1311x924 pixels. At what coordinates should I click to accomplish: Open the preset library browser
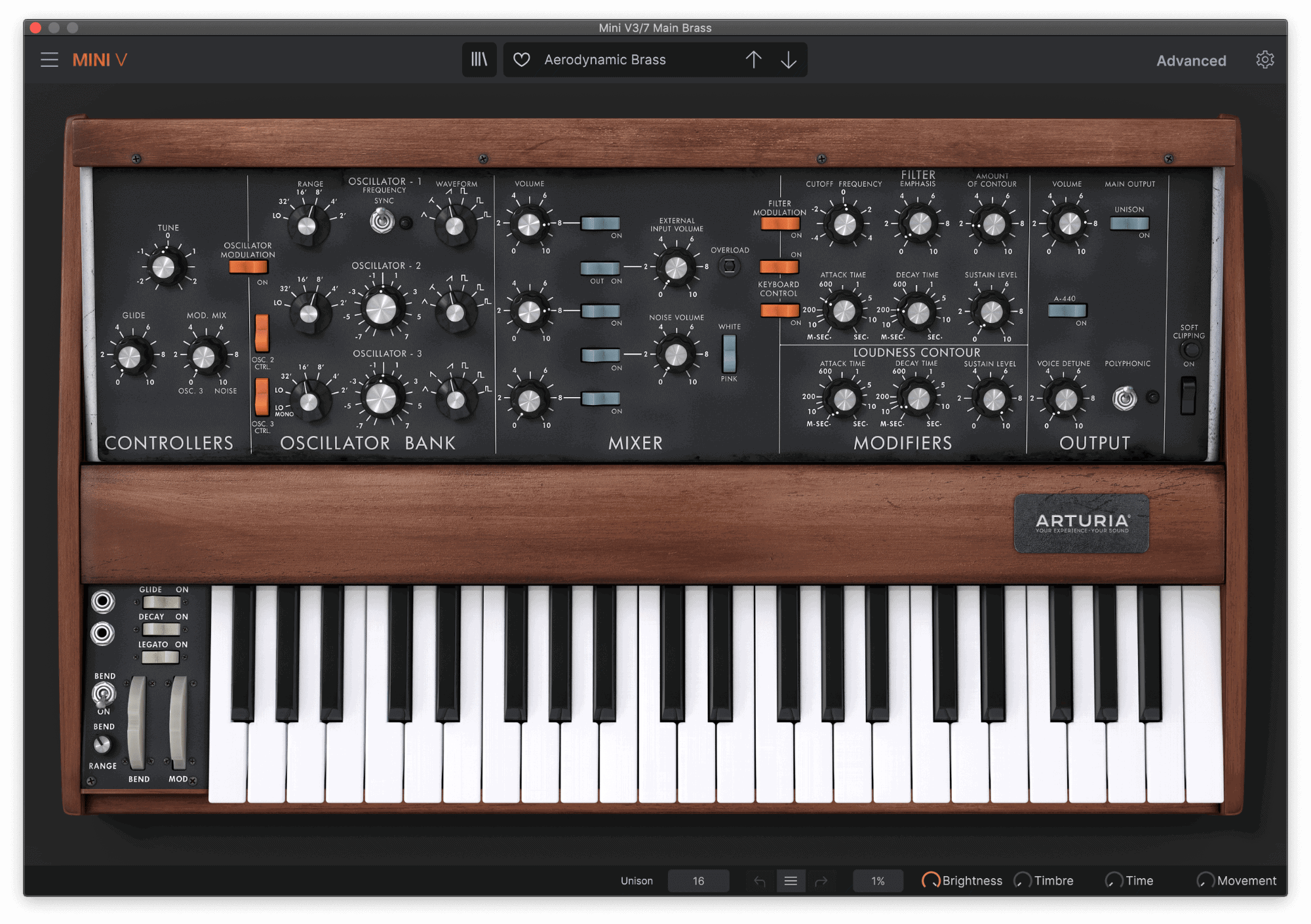pyautogui.click(x=479, y=60)
